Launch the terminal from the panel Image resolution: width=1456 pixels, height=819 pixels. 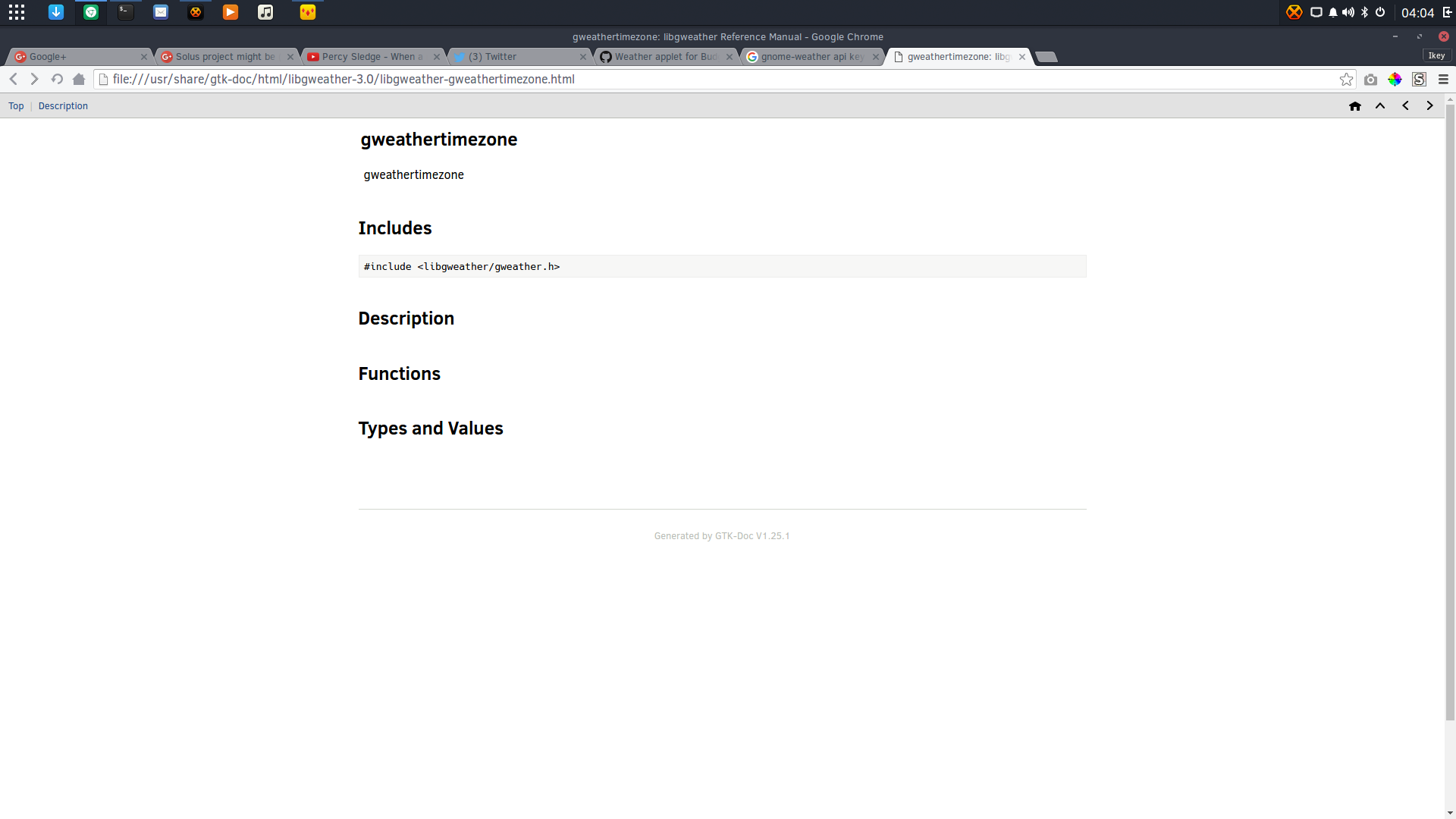point(126,12)
